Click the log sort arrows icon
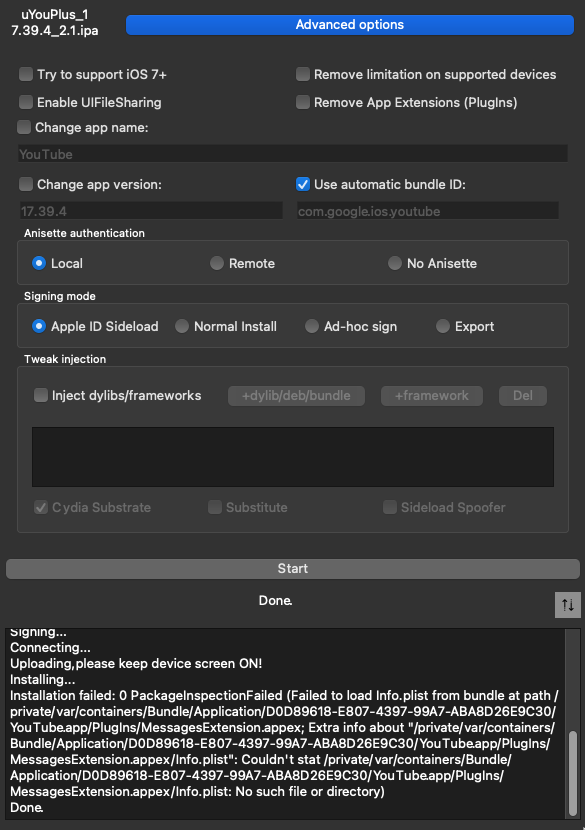Screen dimensions: 585x830 568,605
